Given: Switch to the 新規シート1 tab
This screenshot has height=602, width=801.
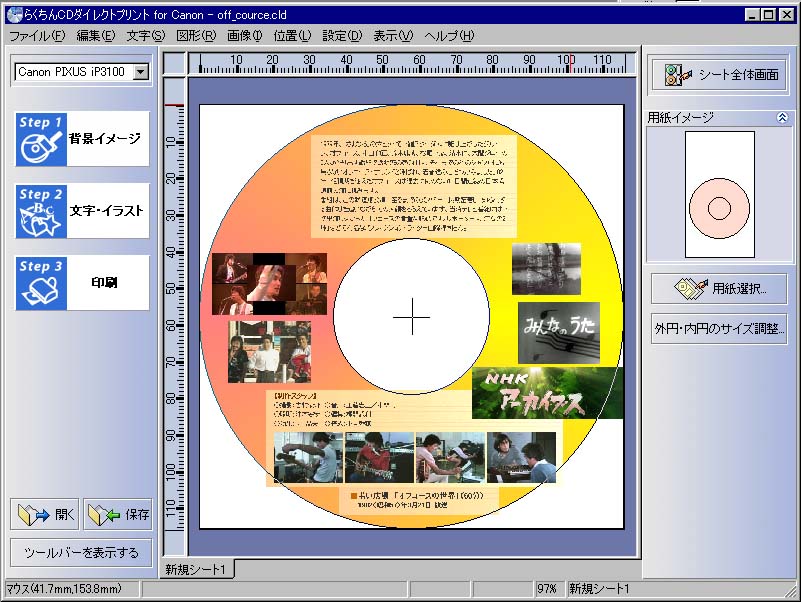Looking at the screenshot, I should pos(197,569).
